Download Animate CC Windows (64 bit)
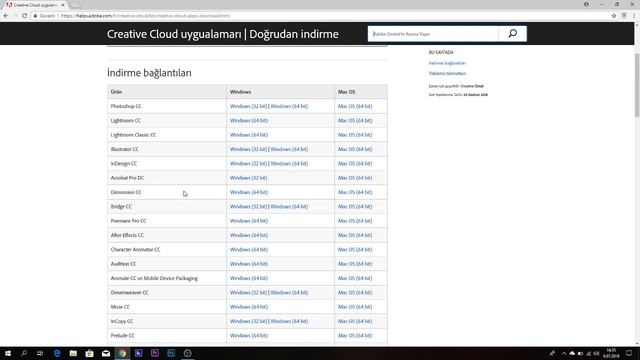The image size is (640, 360). tap(249, 278)
